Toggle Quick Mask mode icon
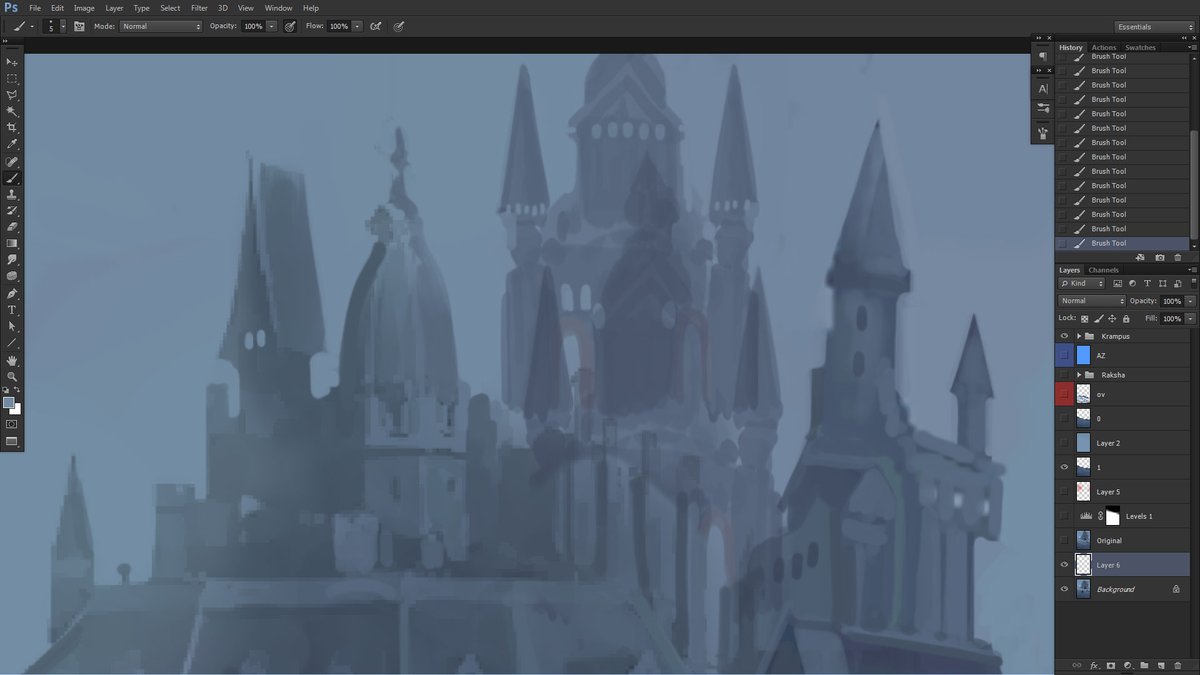The image size is (1200, 675). (12, 424)
